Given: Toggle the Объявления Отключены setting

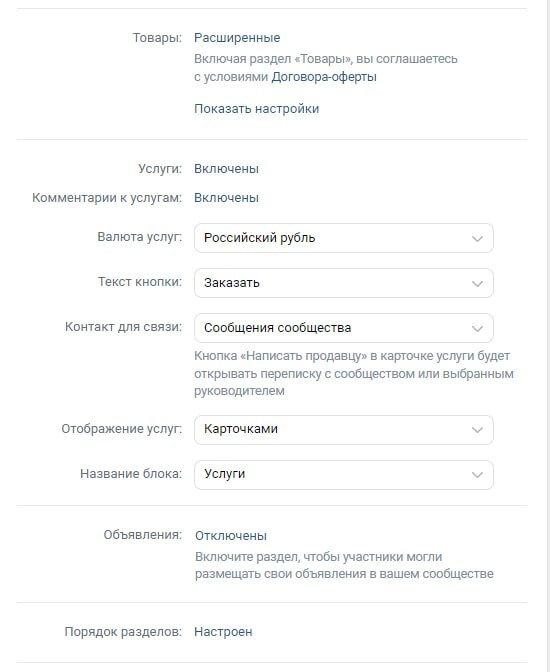Looking at the screenshot, I should tap(231, 536).
